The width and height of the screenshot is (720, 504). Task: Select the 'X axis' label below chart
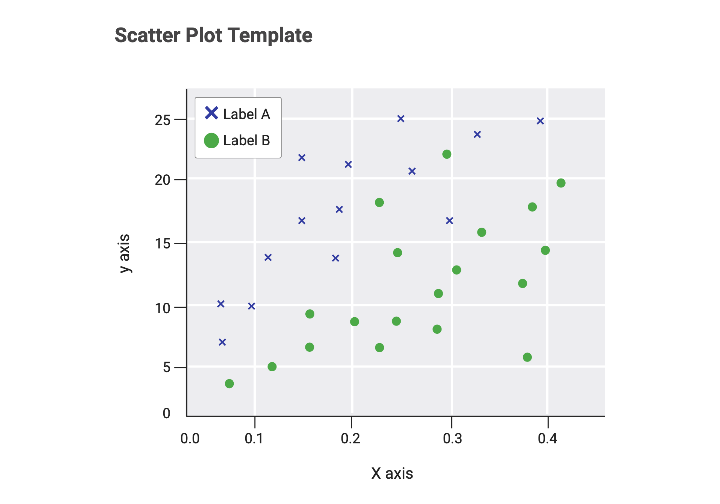[x=392, y=473]
